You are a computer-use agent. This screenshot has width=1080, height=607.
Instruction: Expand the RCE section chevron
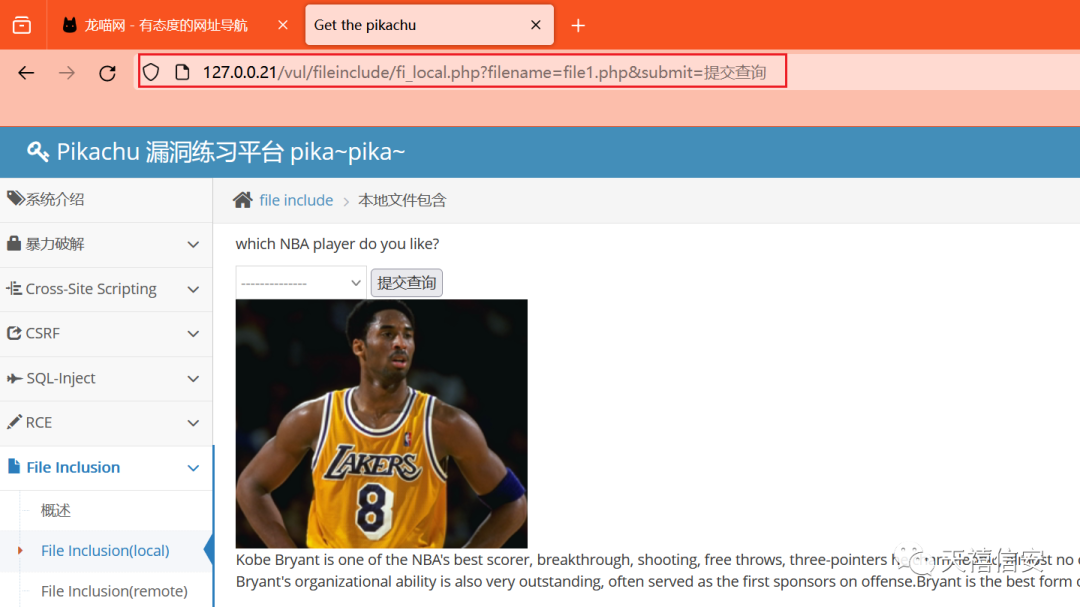pyautogui.click(x=194, y=423)
